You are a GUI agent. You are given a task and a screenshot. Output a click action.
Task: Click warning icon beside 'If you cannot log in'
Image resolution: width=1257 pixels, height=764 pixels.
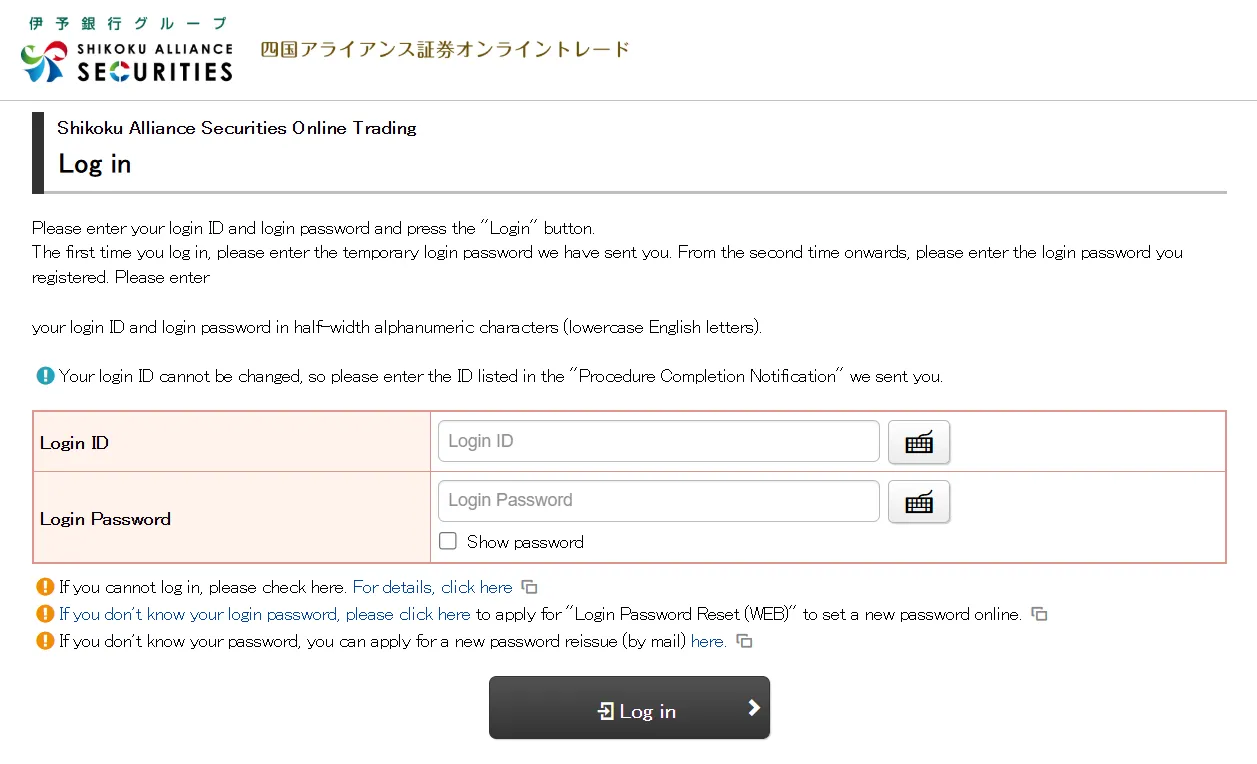coord(45,587)
